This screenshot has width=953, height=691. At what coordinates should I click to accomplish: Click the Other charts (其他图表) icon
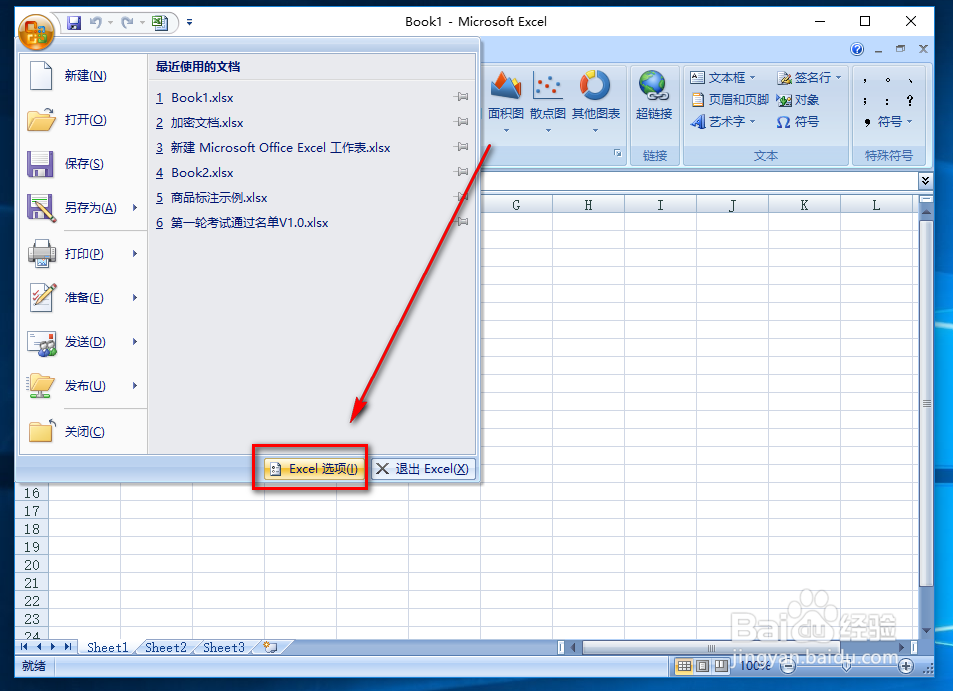pos(595,85)
